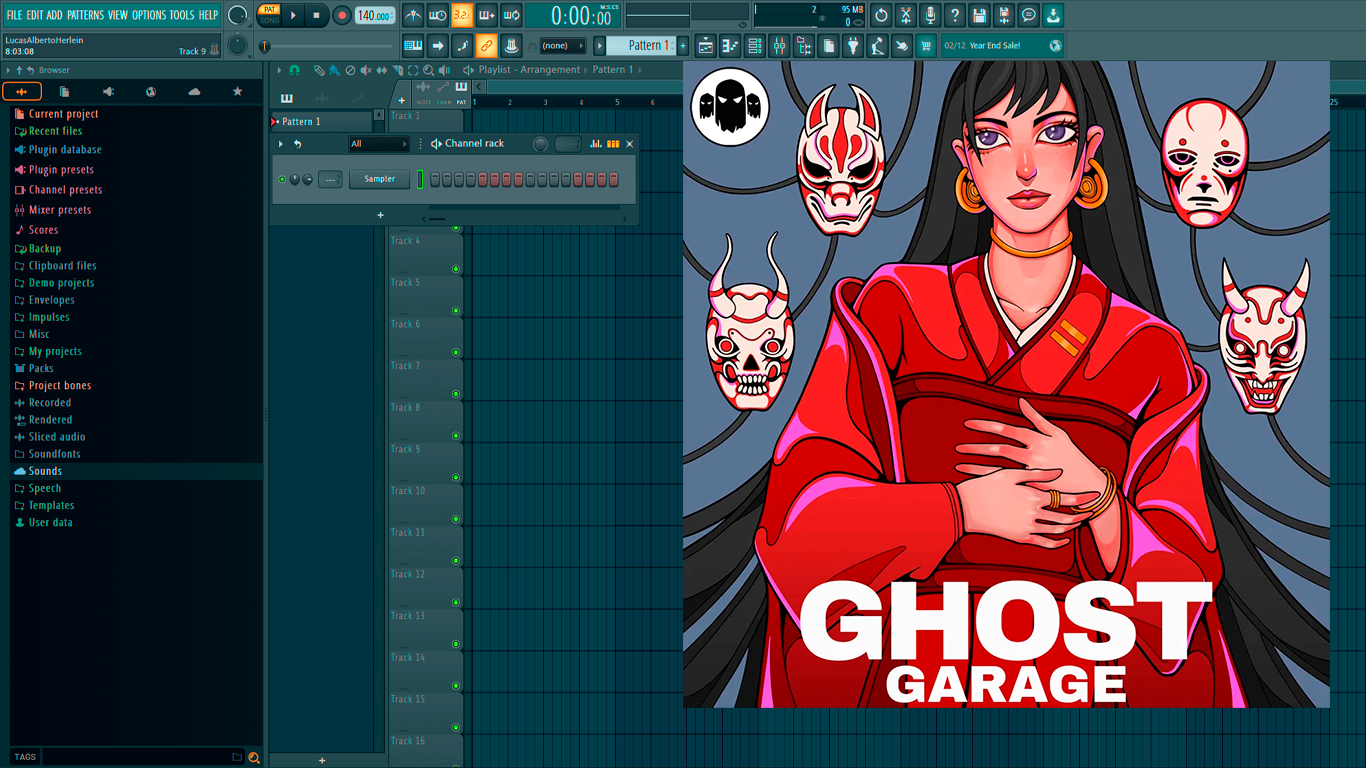
Task: Save the project with floppy disk icon
Action: coord(979,15)
